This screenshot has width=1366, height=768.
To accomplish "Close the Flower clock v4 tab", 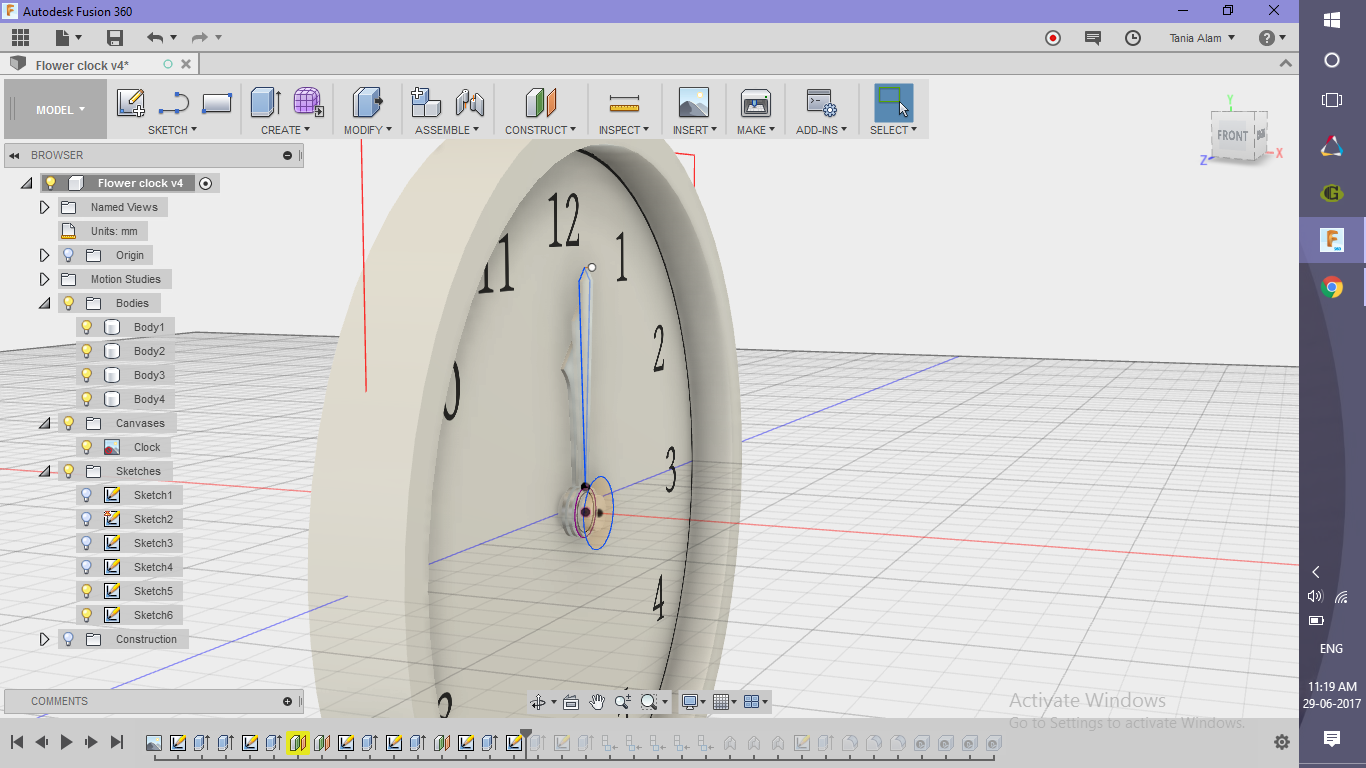I will pos(185,64).
